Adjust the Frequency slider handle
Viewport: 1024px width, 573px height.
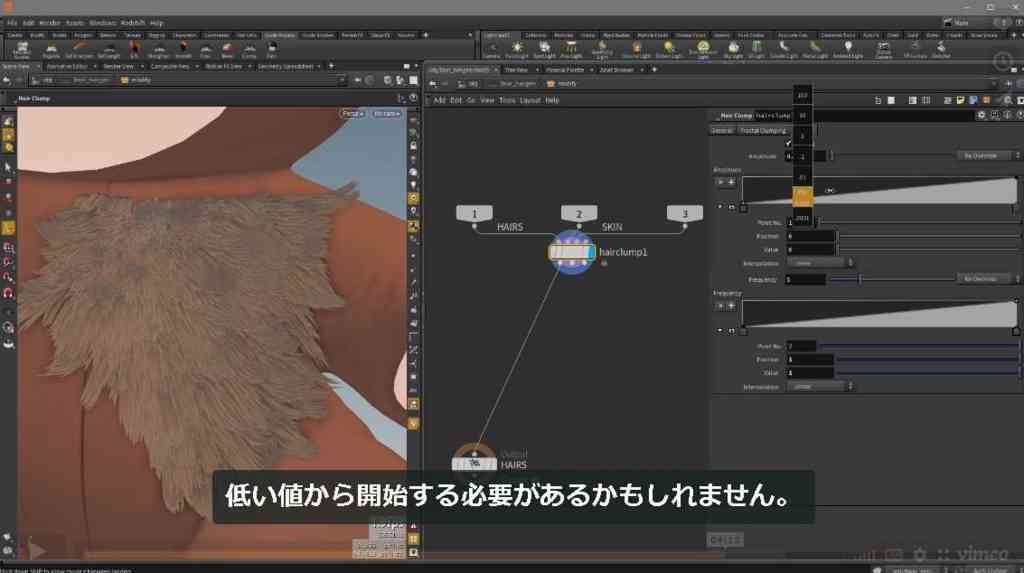click(859, 279)
